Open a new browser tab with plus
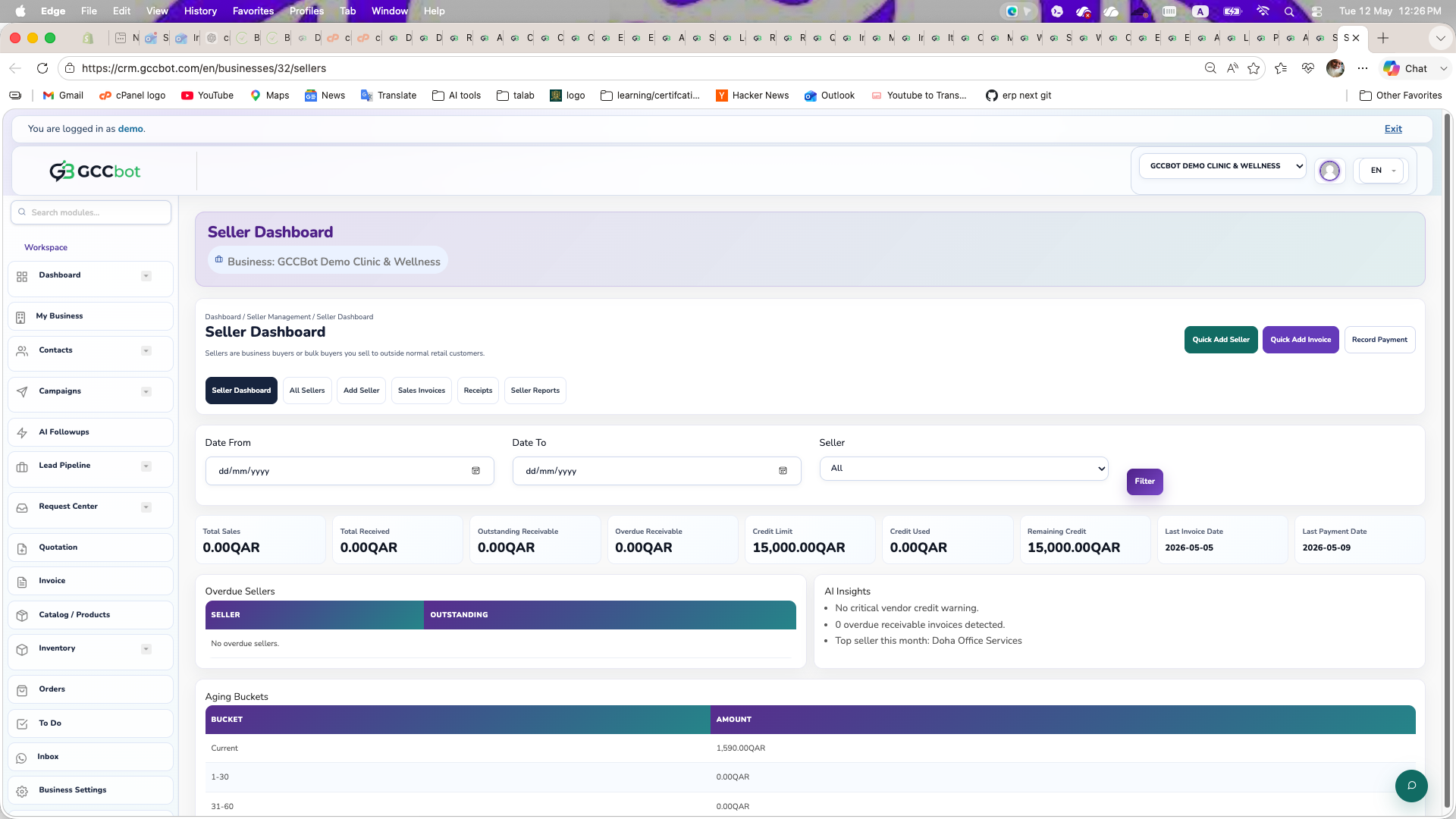Screen dimensions: 1456x819 click(1383, 38)
